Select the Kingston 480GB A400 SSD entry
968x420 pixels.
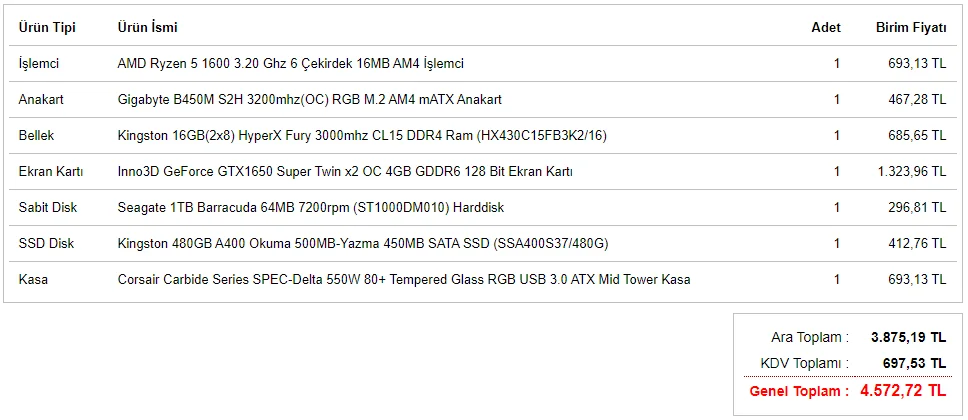tap(363, 244)
